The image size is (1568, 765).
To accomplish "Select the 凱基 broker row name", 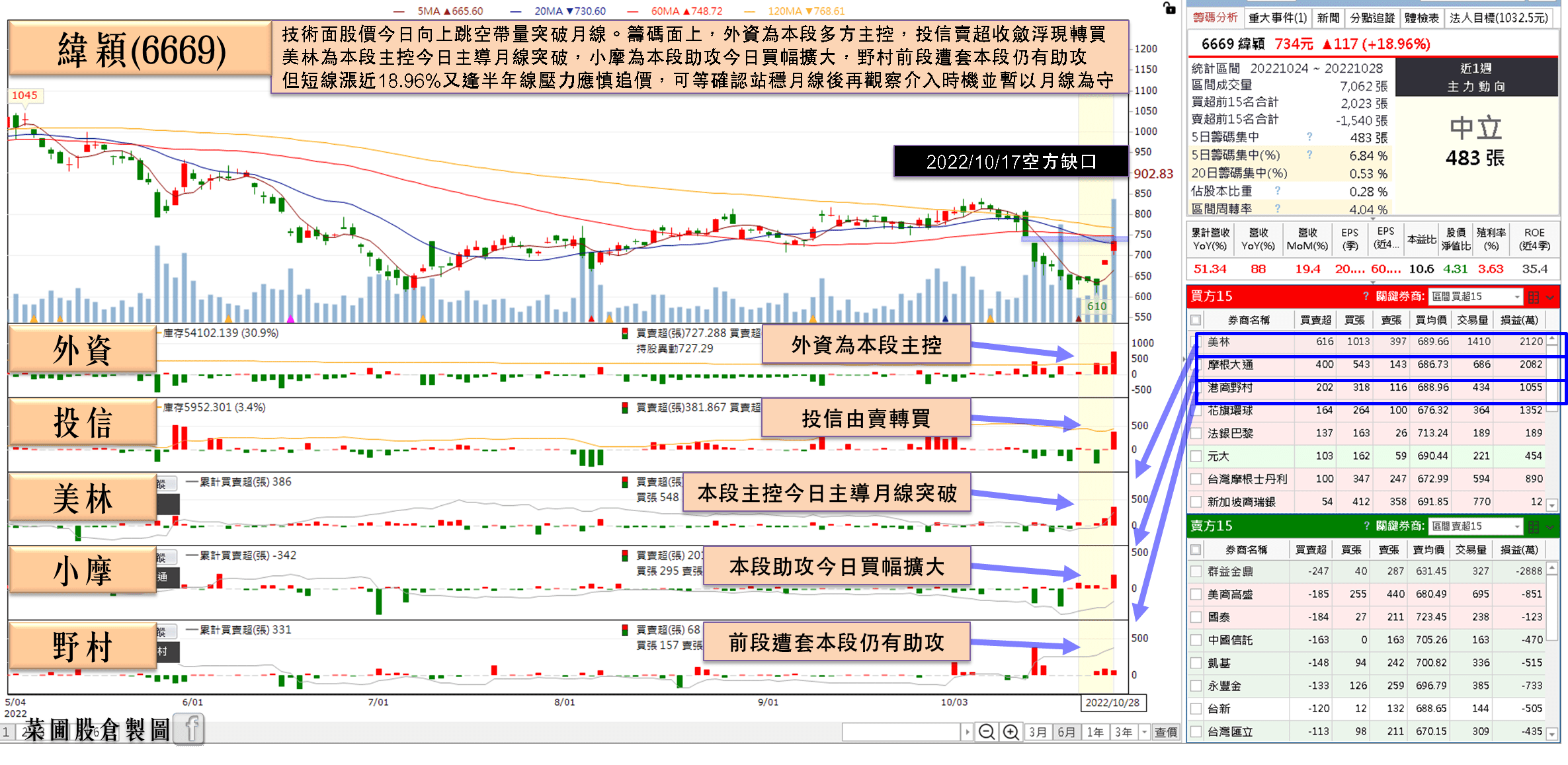I will [x=1219, y=663].
